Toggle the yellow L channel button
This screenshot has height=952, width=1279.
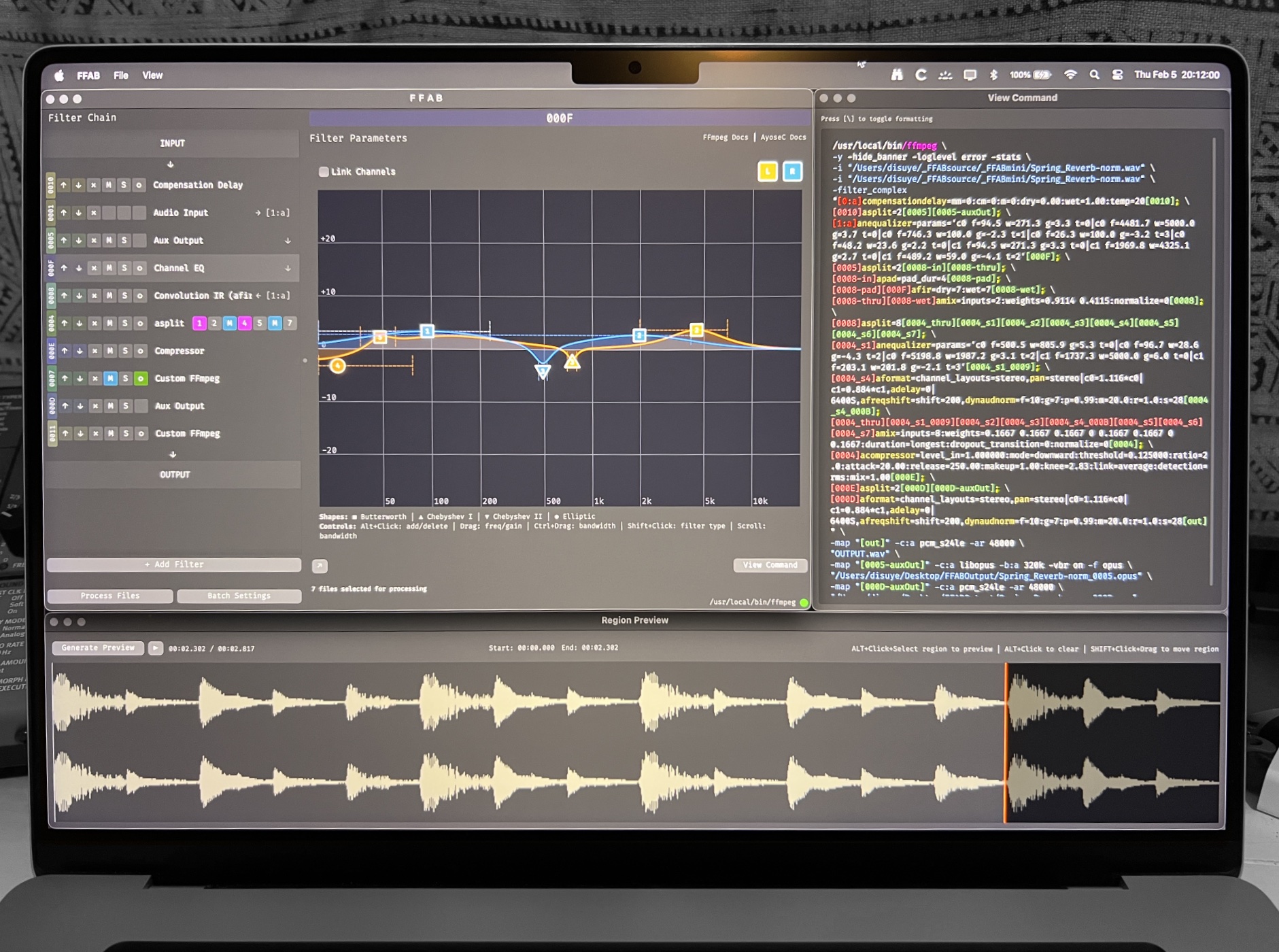[768, 171]
